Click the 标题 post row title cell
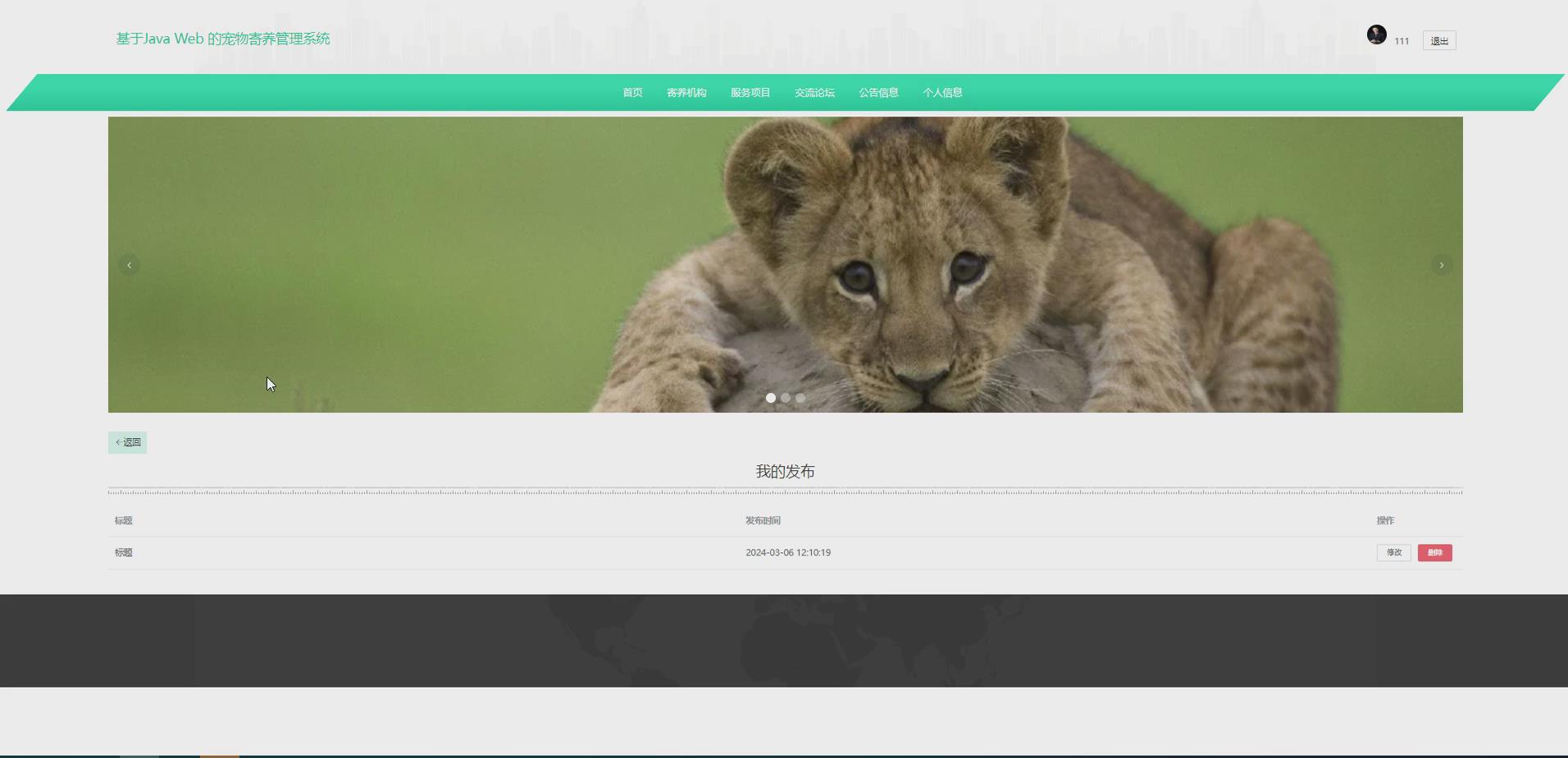 pyautogui.click(x=124, y=553)
